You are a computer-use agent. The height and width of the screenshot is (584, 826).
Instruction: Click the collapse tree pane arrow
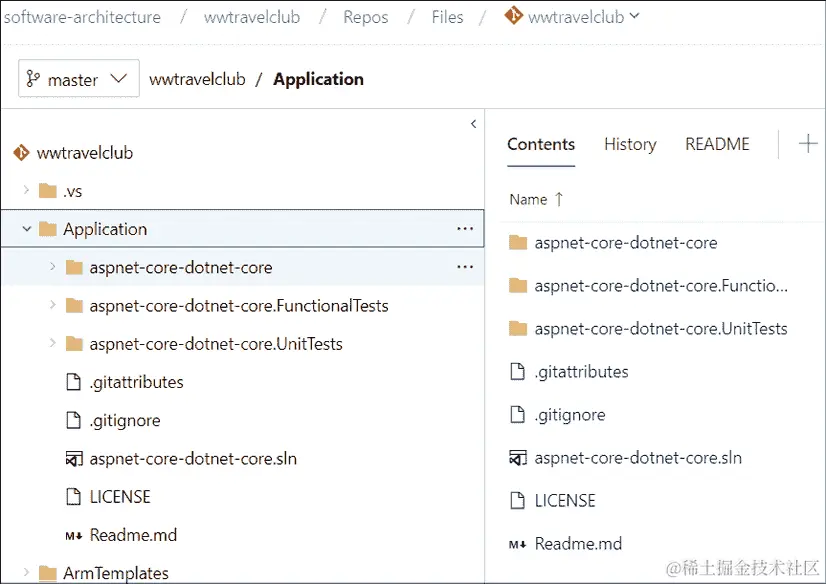473,124
